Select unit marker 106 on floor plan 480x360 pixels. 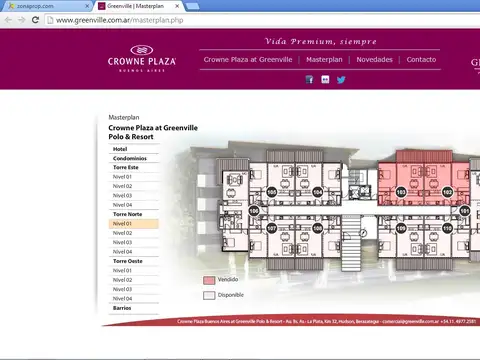[x=254, y=211]
